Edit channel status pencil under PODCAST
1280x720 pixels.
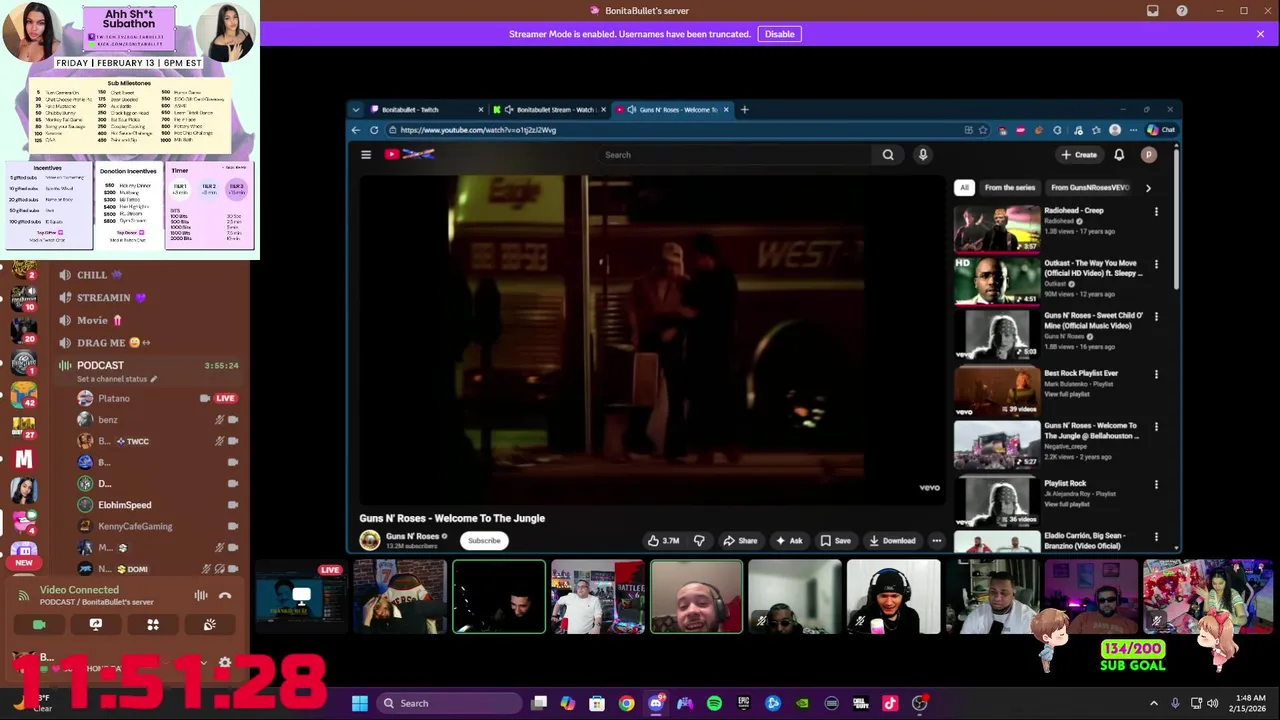pyautogui.click(x=154, y=379)
